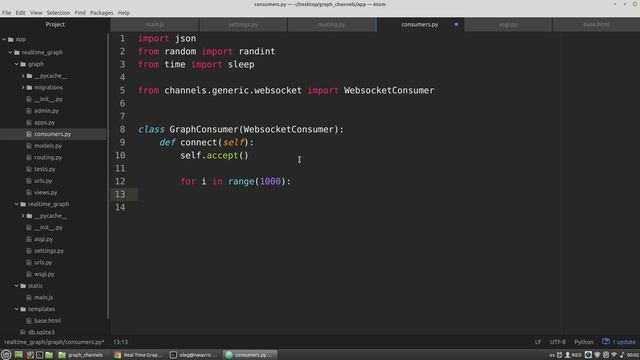The height and width of the screenshot is (360, 640).
Task: Collapse the app root folder chevron
Action: point(4,40)
